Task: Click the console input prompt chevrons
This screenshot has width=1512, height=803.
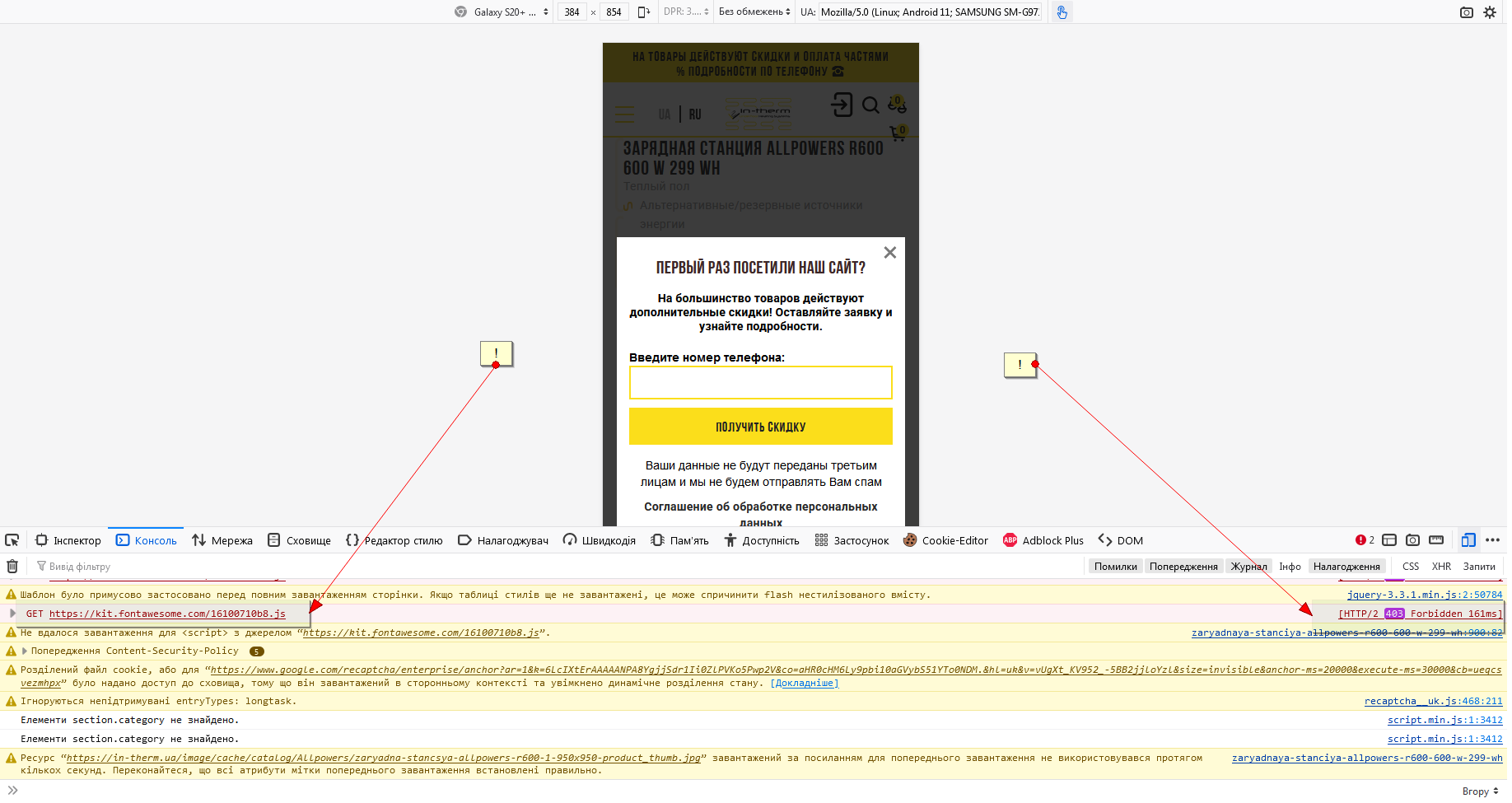Action: [x=12, y=791]
